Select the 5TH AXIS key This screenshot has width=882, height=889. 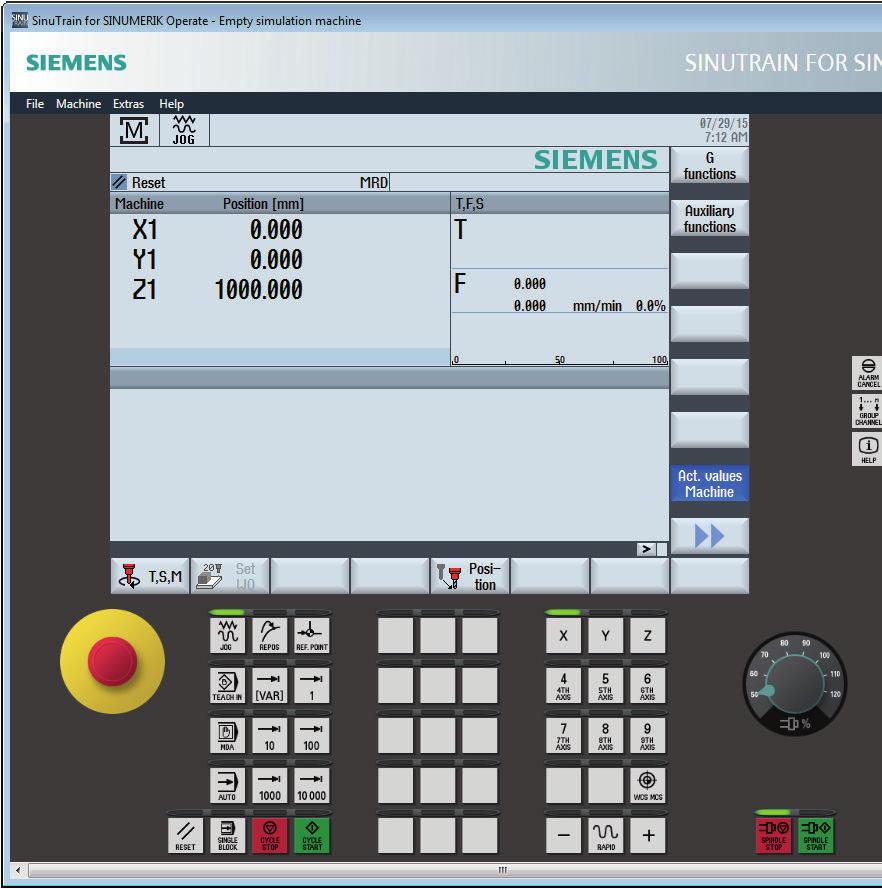(x=605, y=685)
